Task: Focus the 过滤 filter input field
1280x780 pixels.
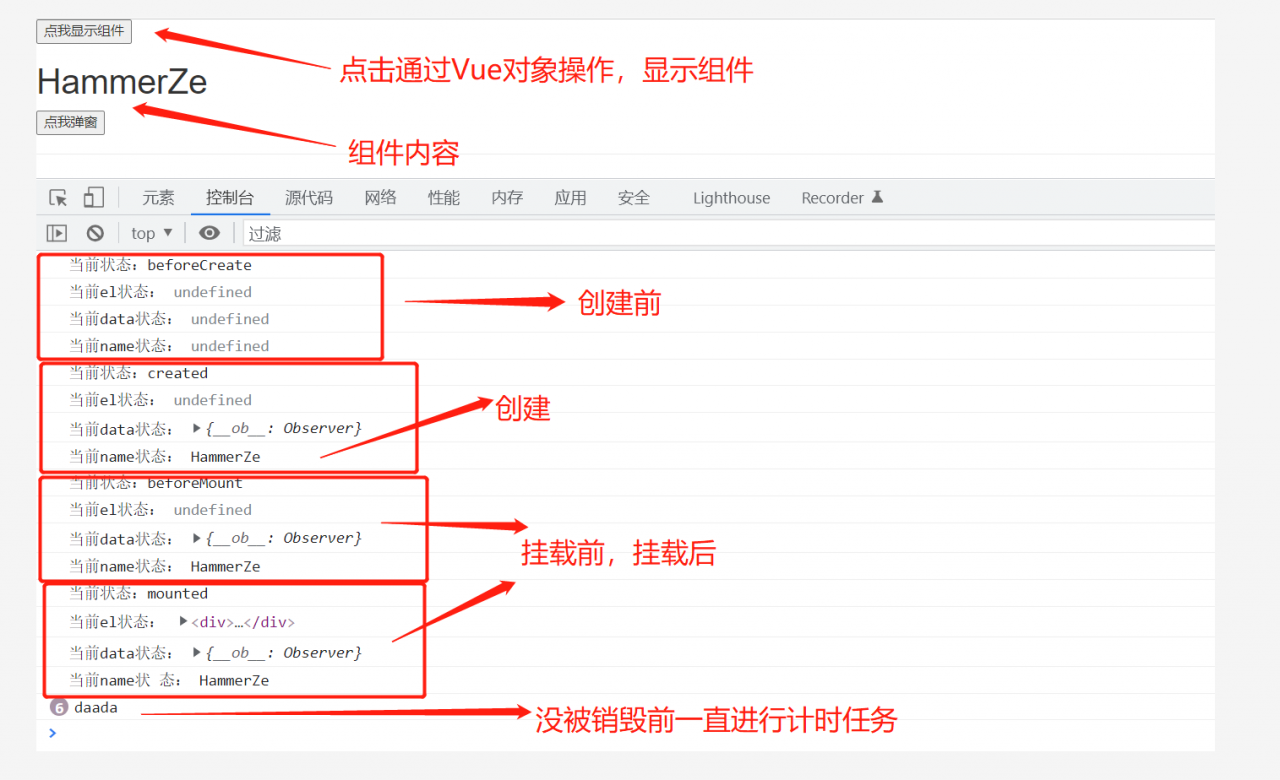Action: click(700, 233)
